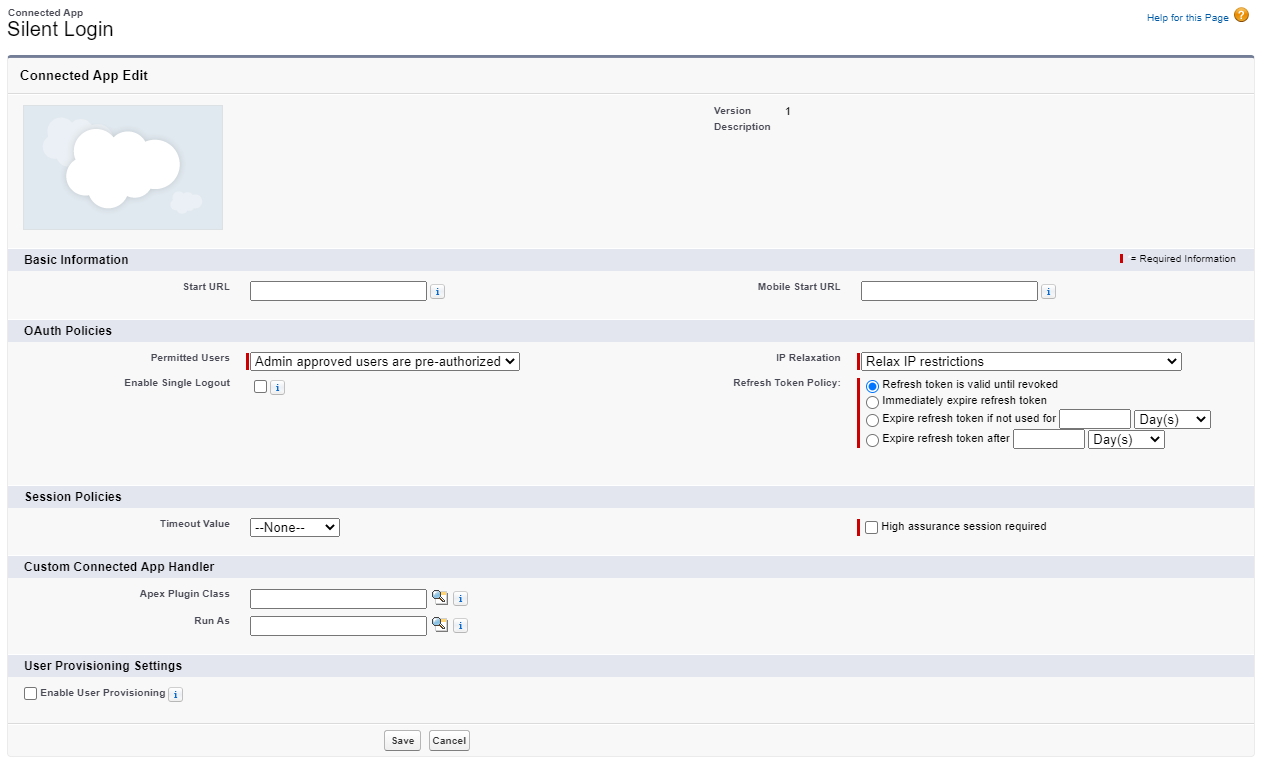The width and height of the screenshot is (1263, 766).
Task: Click the Refresh Token Policy label
Action: click(x=787, y=383)
